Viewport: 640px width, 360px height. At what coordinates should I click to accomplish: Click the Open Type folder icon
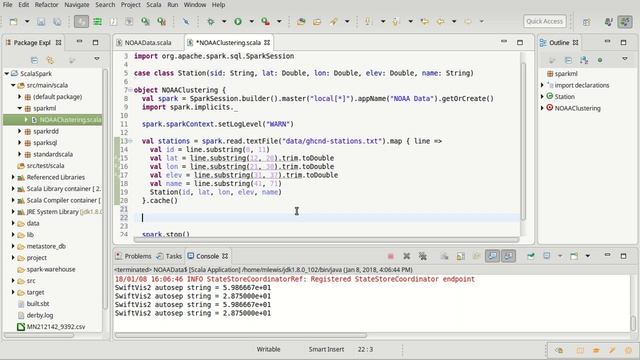point(317,21)
